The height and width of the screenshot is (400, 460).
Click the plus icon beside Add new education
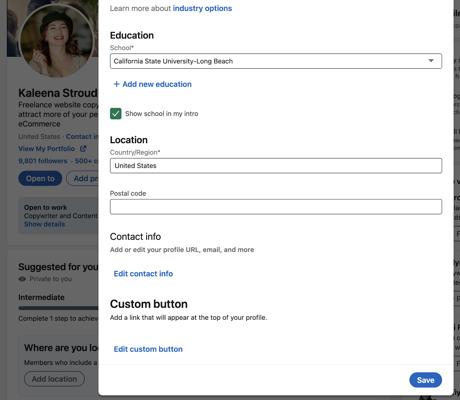(x=116, y=84)
